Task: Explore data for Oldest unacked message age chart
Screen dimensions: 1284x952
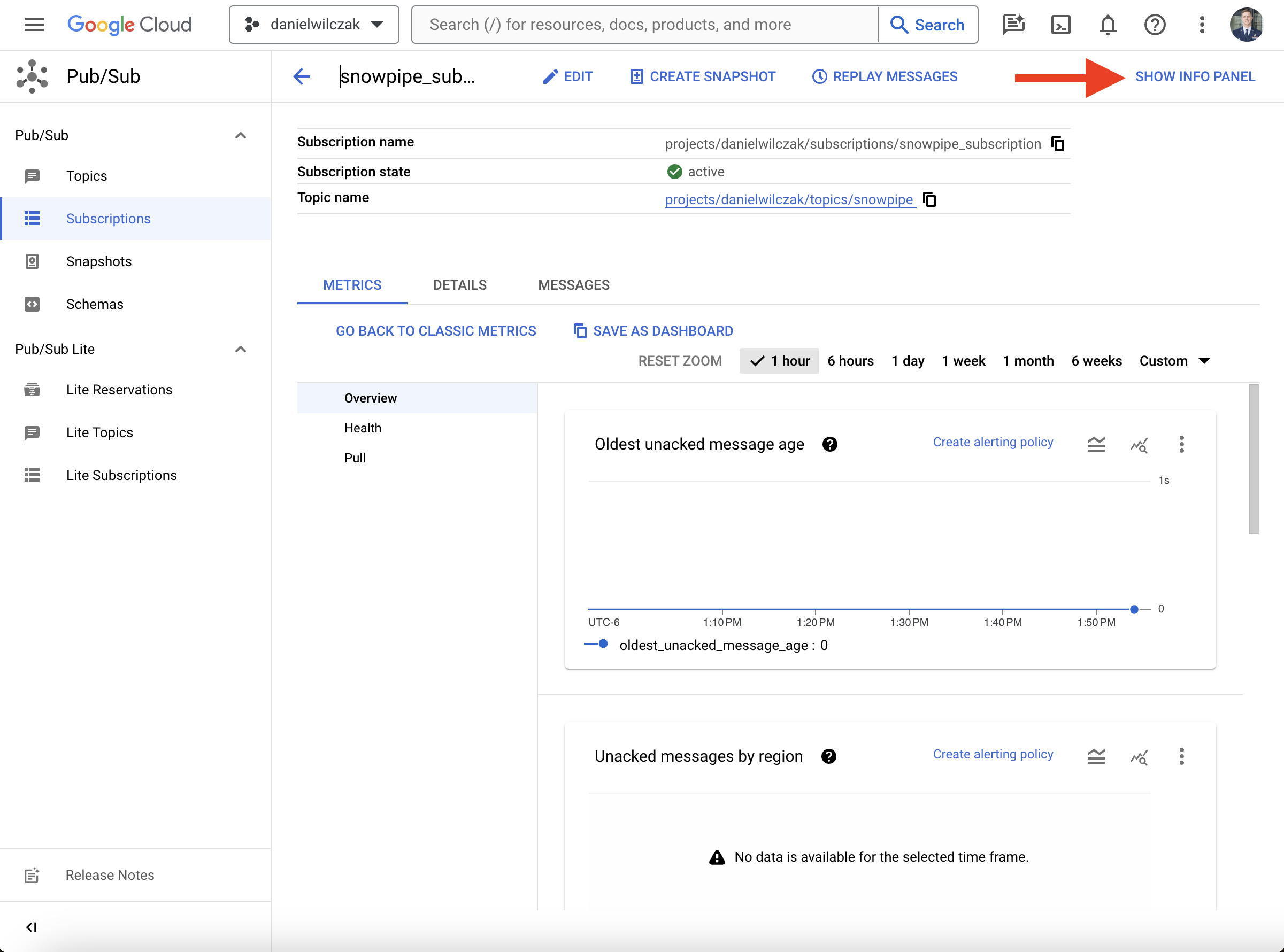Action: [1139, 444]
